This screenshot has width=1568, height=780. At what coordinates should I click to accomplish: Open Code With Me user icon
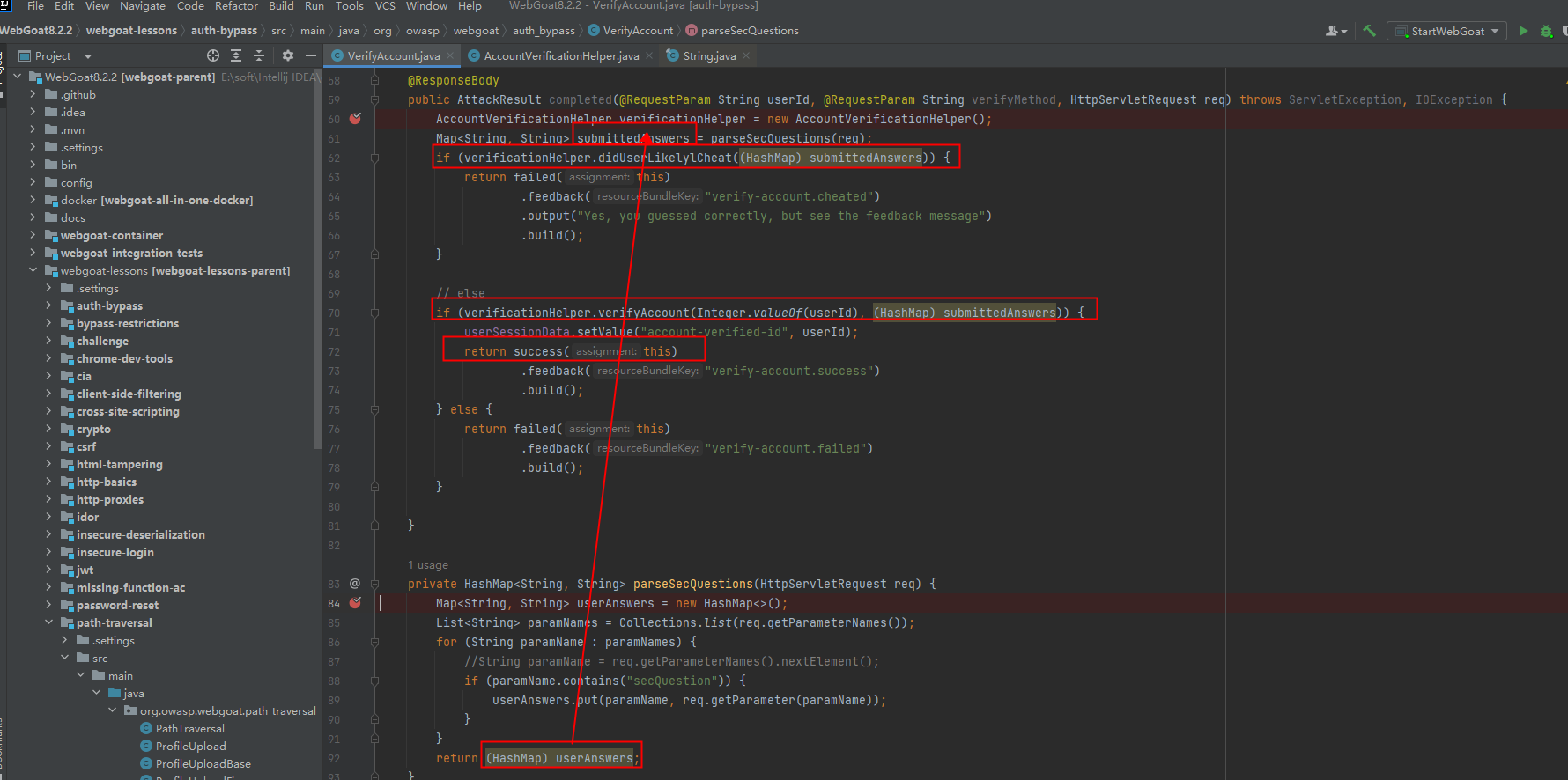(1335, 31)
